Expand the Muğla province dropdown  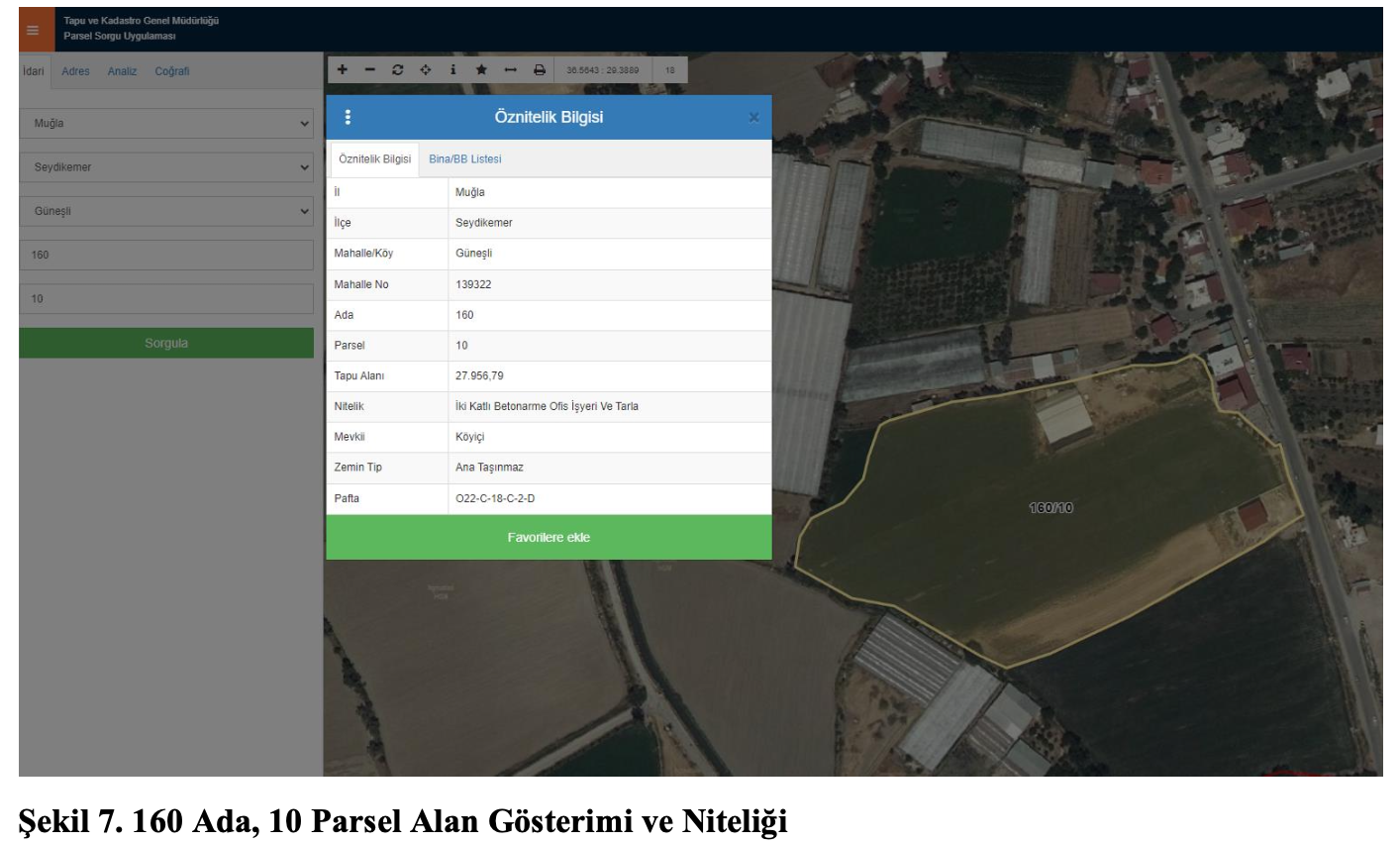[x=166, y=124]
